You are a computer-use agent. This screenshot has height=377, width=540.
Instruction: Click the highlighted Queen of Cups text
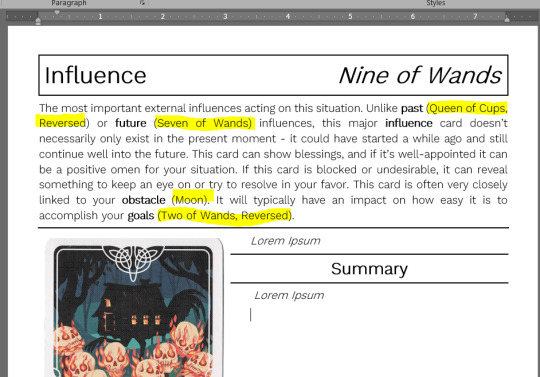[x=467, y=108]
